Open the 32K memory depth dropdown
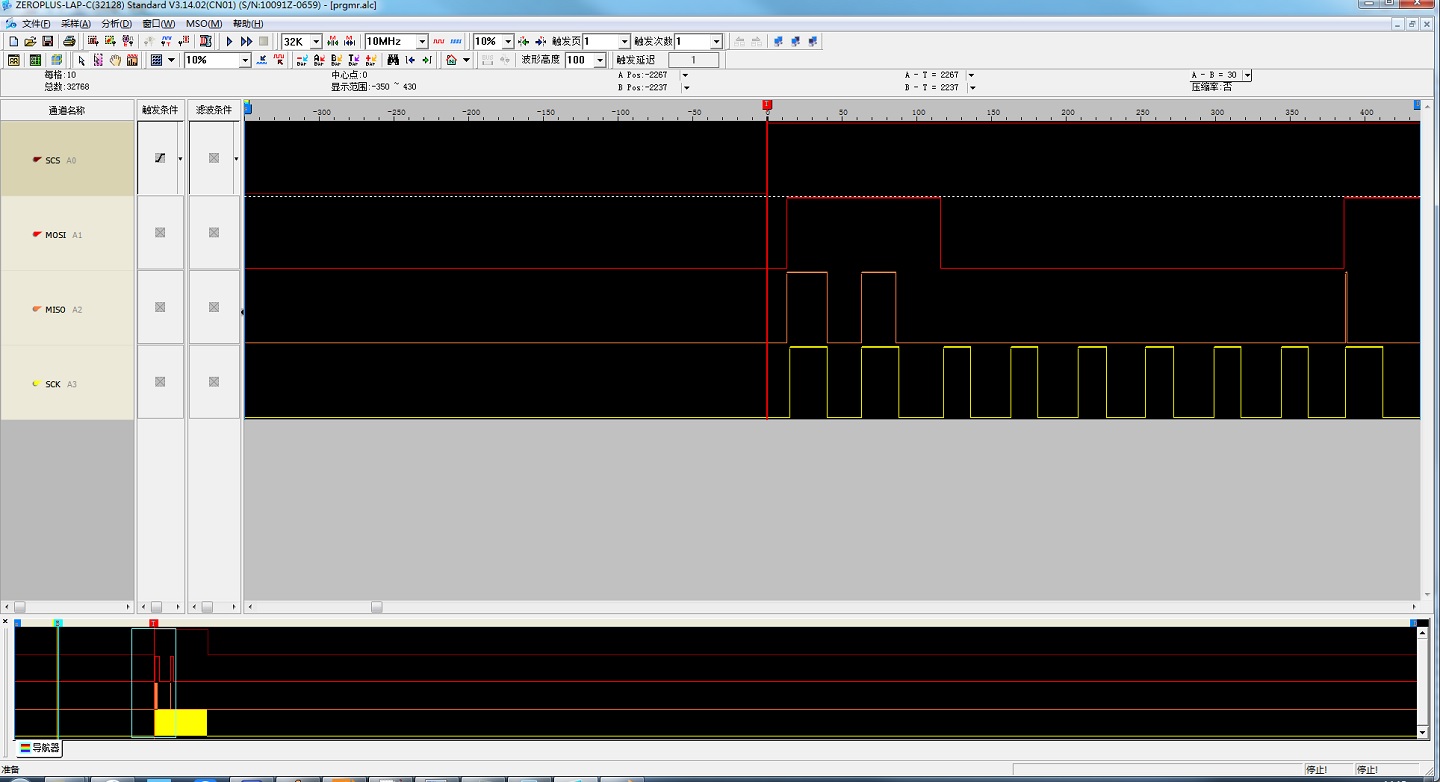The height and width of the screenshot is (782, 1440). click(315, 41)
